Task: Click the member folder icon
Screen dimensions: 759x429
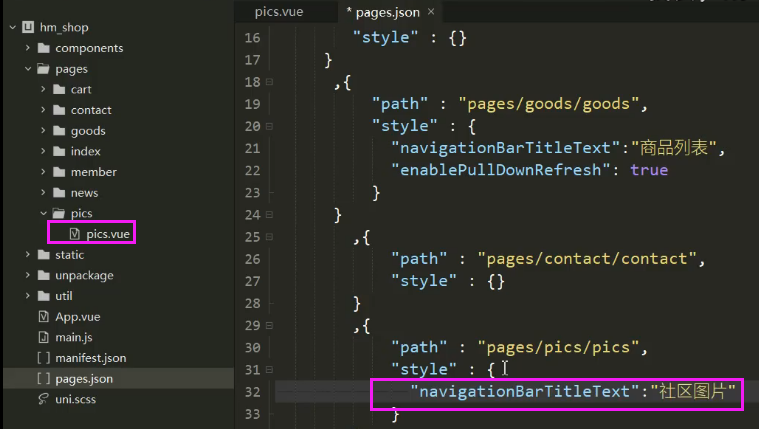Action: coord(59,171)
